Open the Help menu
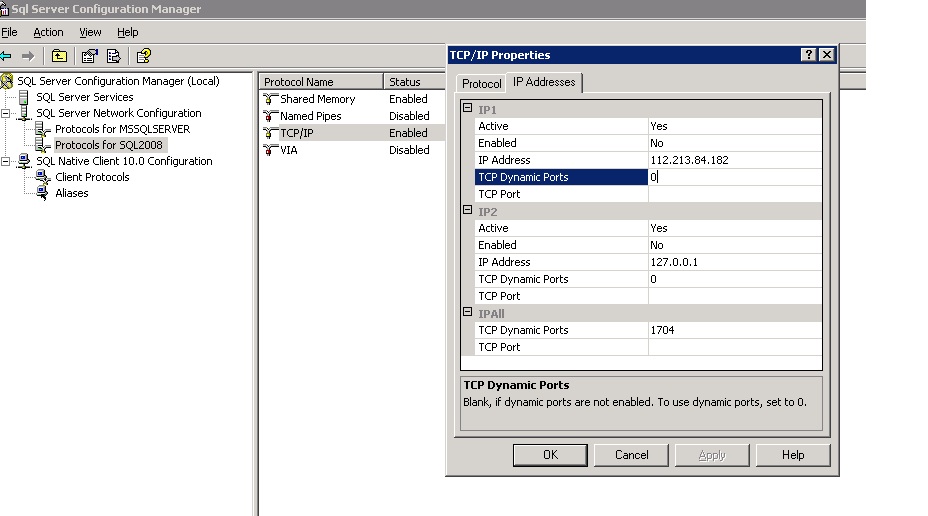Screen dimensions: 928x516 127,32
